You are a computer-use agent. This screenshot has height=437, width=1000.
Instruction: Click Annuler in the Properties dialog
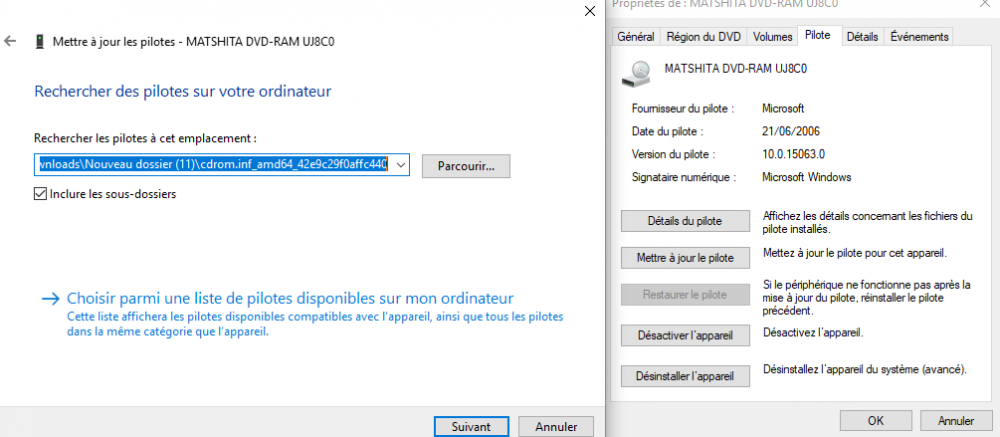956,420
